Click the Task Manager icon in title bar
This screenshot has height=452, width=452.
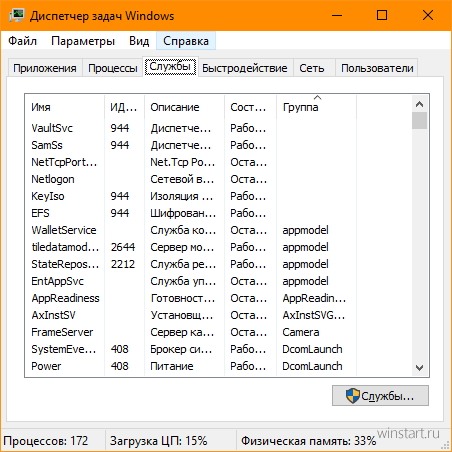coord(17,15)
